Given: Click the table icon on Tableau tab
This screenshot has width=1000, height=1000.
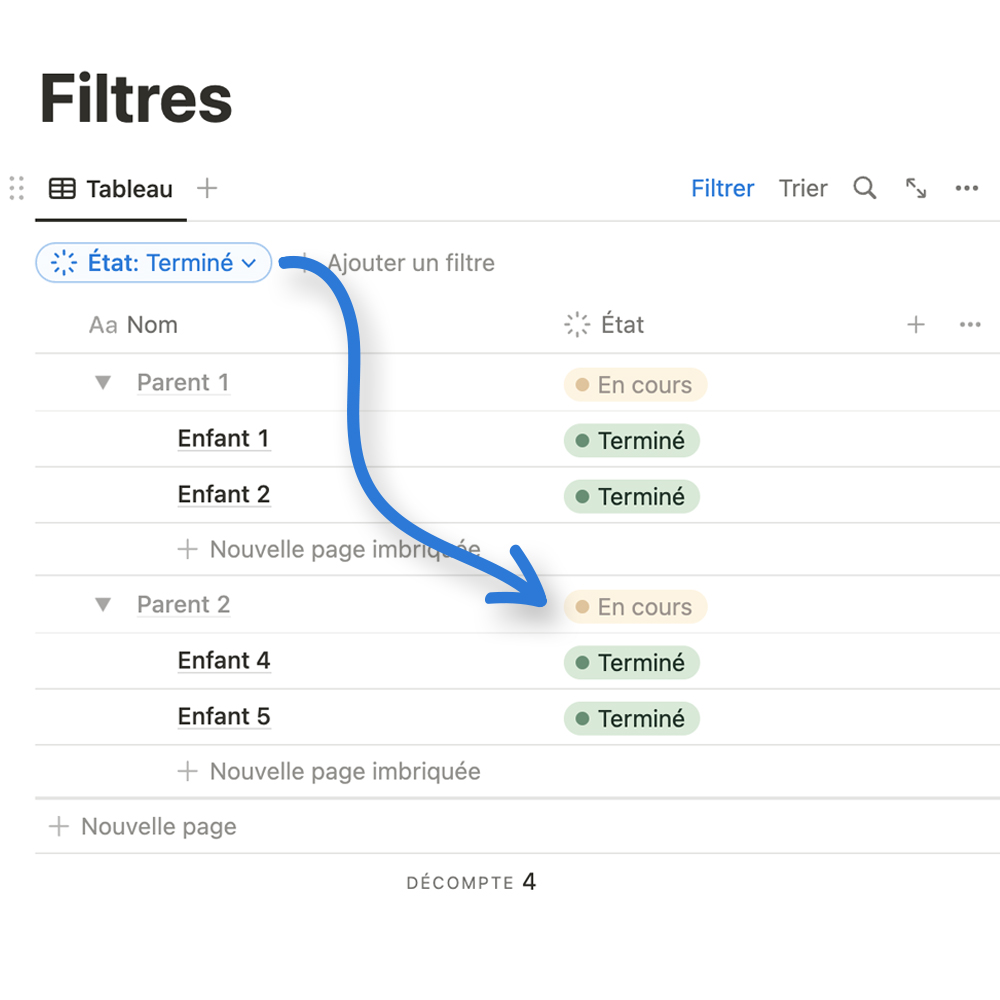Looking at the screenshot, I should (x=62, y=189).
